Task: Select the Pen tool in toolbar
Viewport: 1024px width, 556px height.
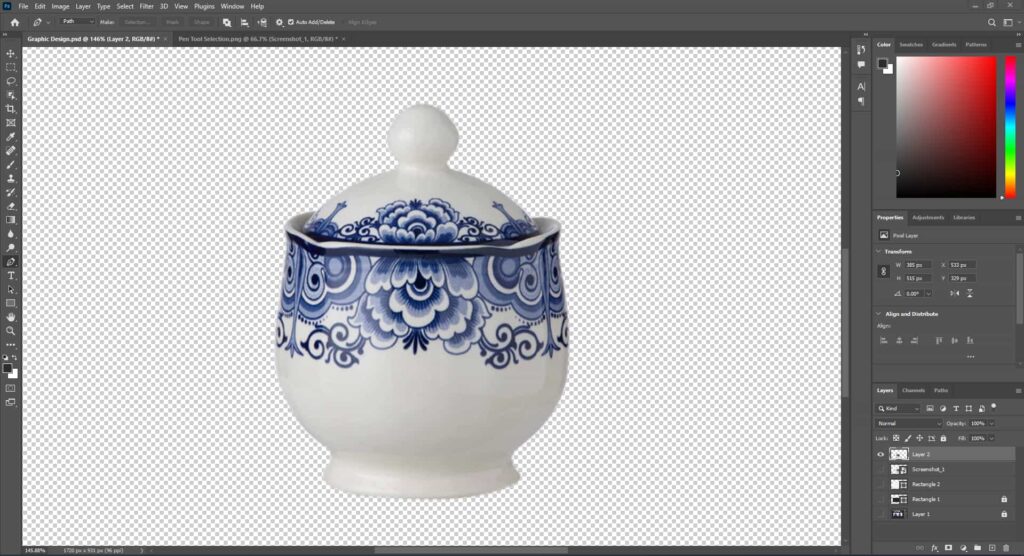Action: [10, 262]
